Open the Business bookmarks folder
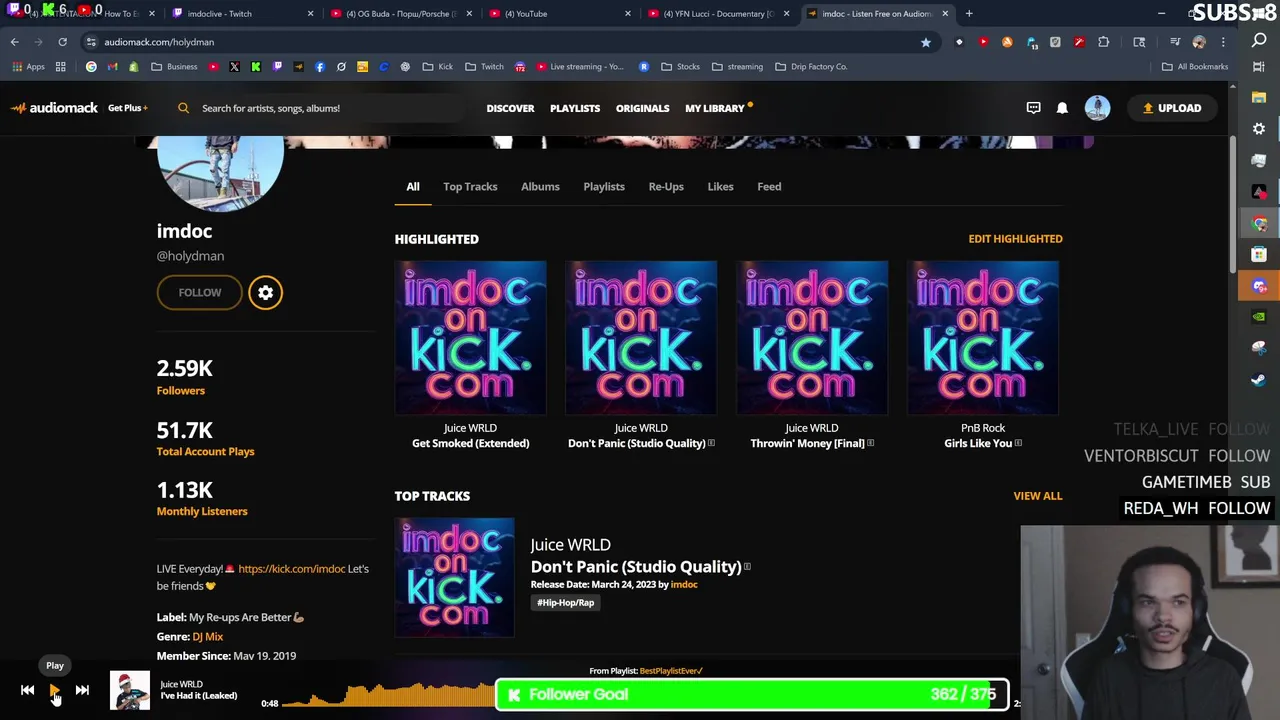 [174, 67]
